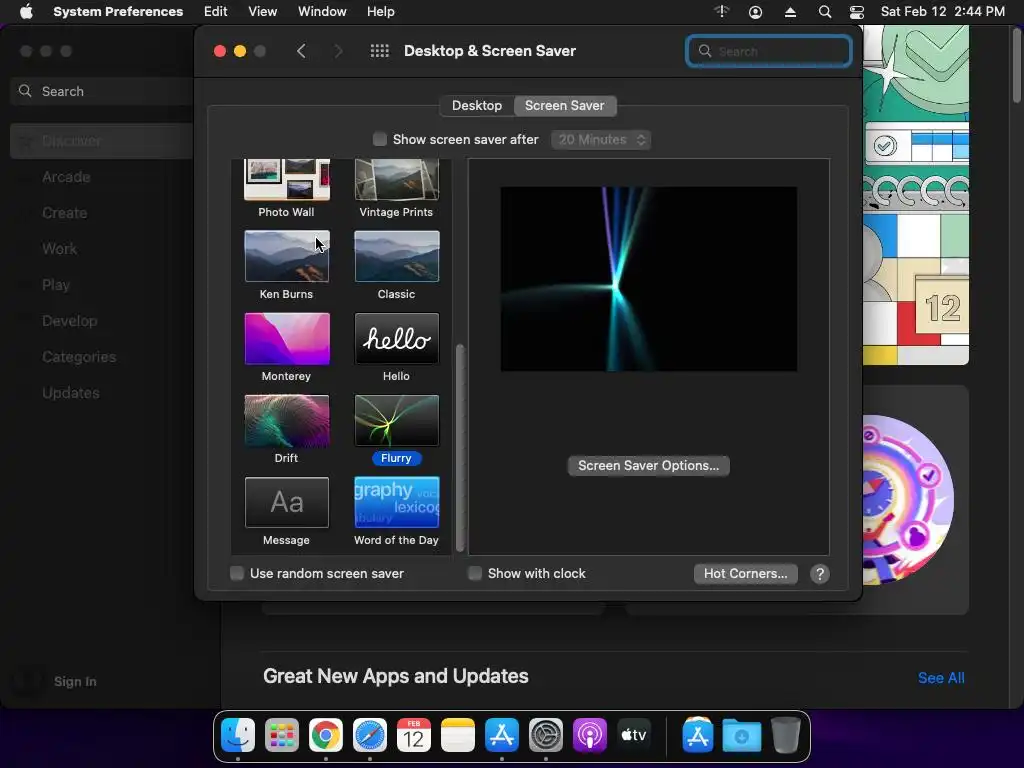Open Apple TV from the Dock
Image resolution: width=1024 pixels, height=768 pixels.
click(633, 735)
